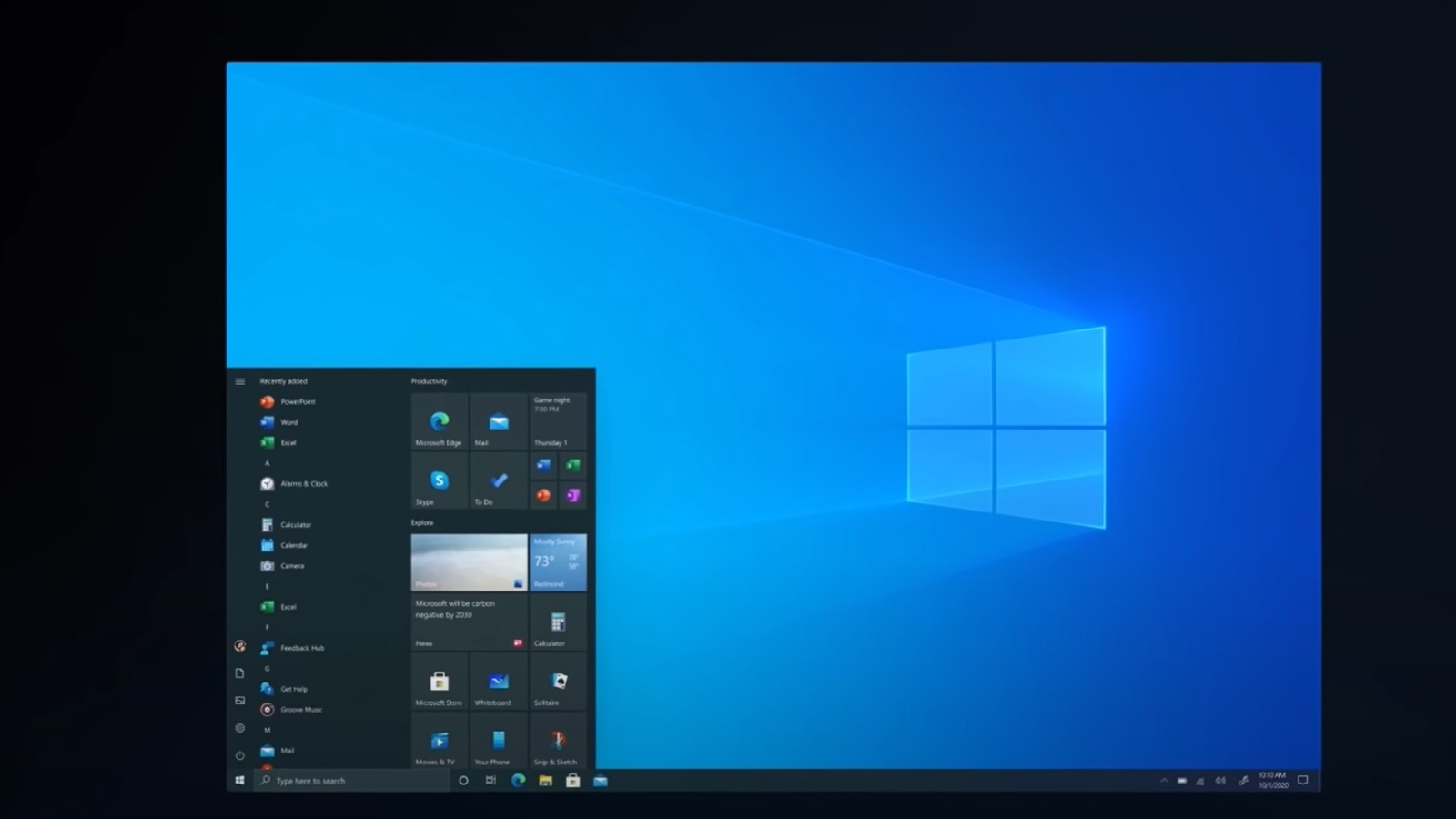Open the Movies & TV tile
Screen dimensions: 1456x819
[440, 741]
